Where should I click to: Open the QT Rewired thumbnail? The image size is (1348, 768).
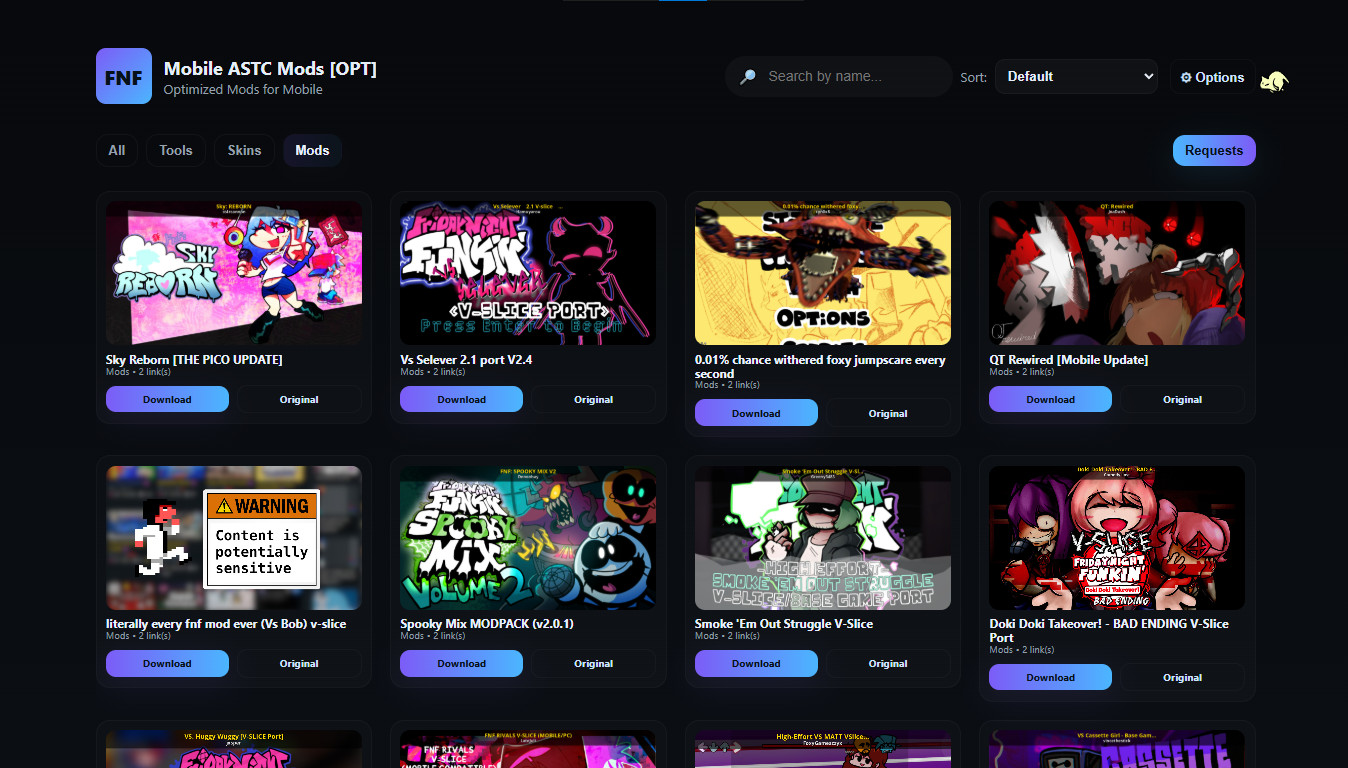(1117, 273)
